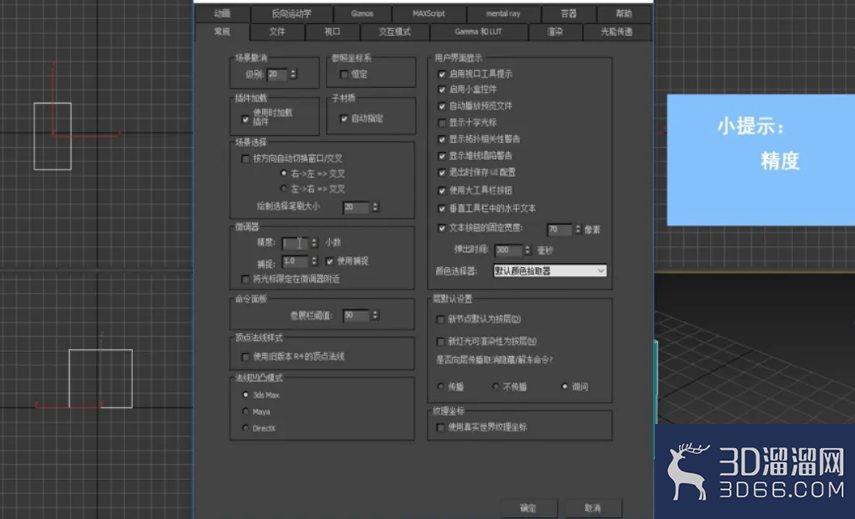This screenshot has width=855, height=519.
Task: Click the 弹出时间 value field
Action: 508,250
